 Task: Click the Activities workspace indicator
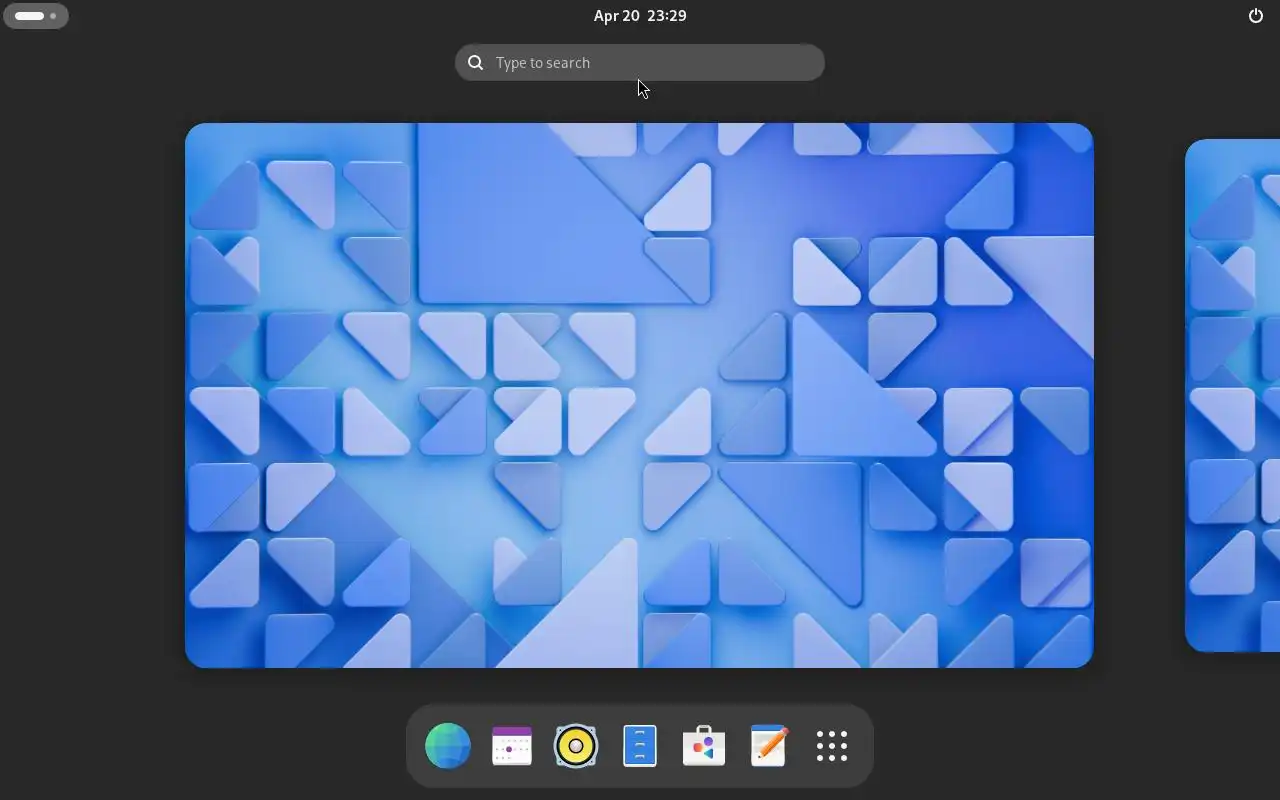point(36,16)
